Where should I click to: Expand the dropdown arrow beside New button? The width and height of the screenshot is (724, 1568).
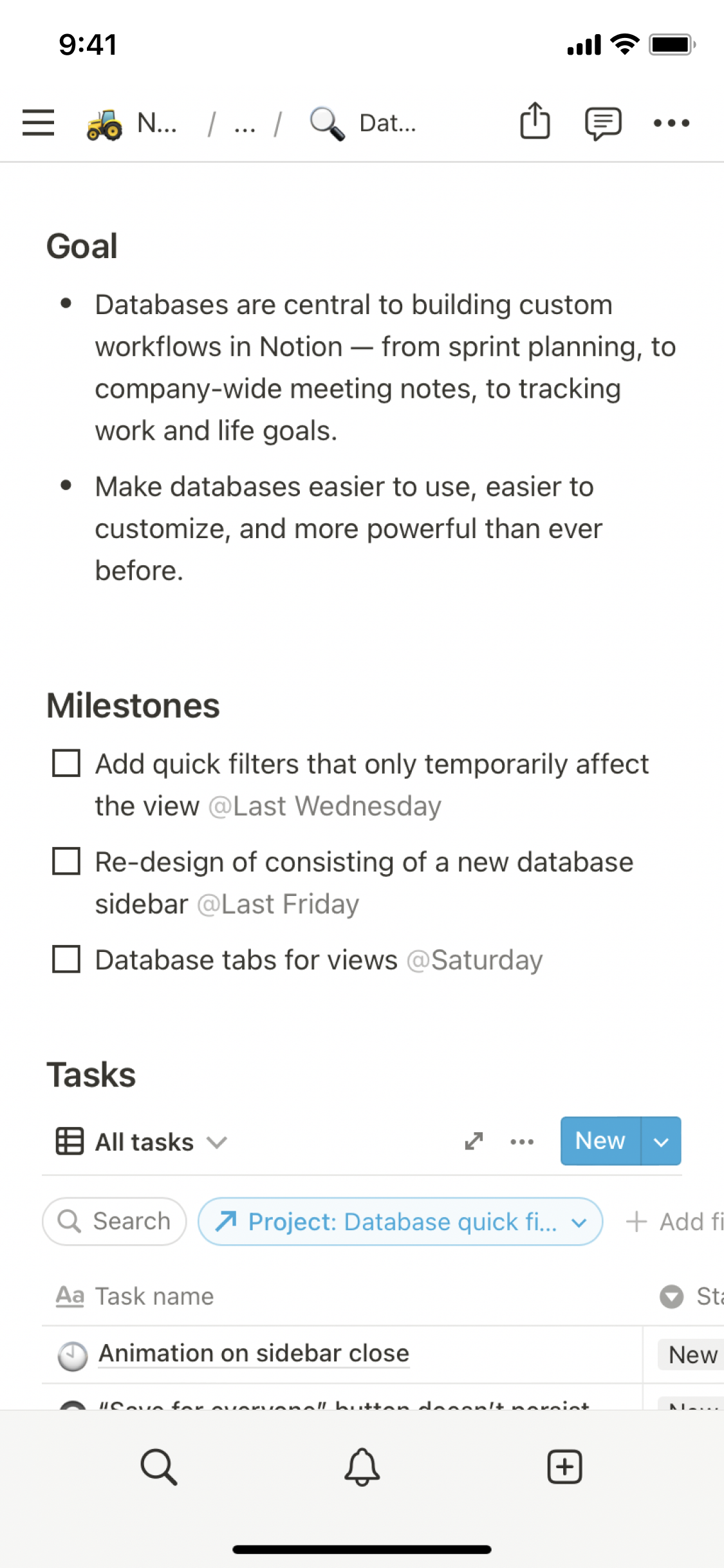tap(661, 1141)
